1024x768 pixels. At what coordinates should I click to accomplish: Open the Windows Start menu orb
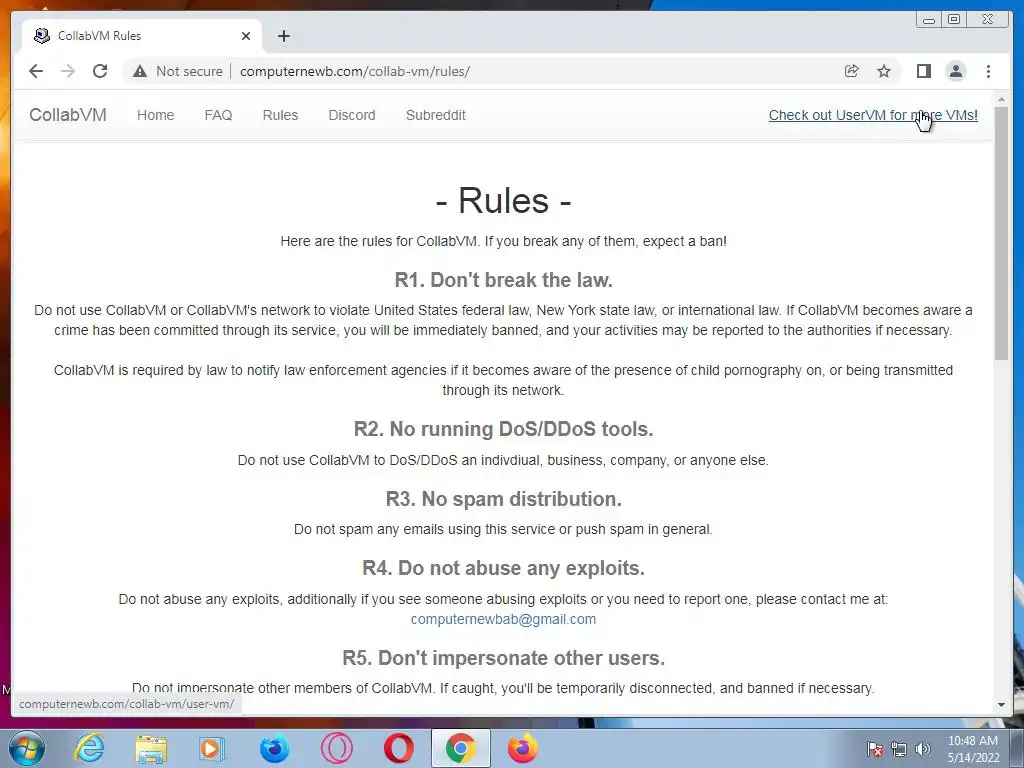pyautogui.click(x=27, y=748)
